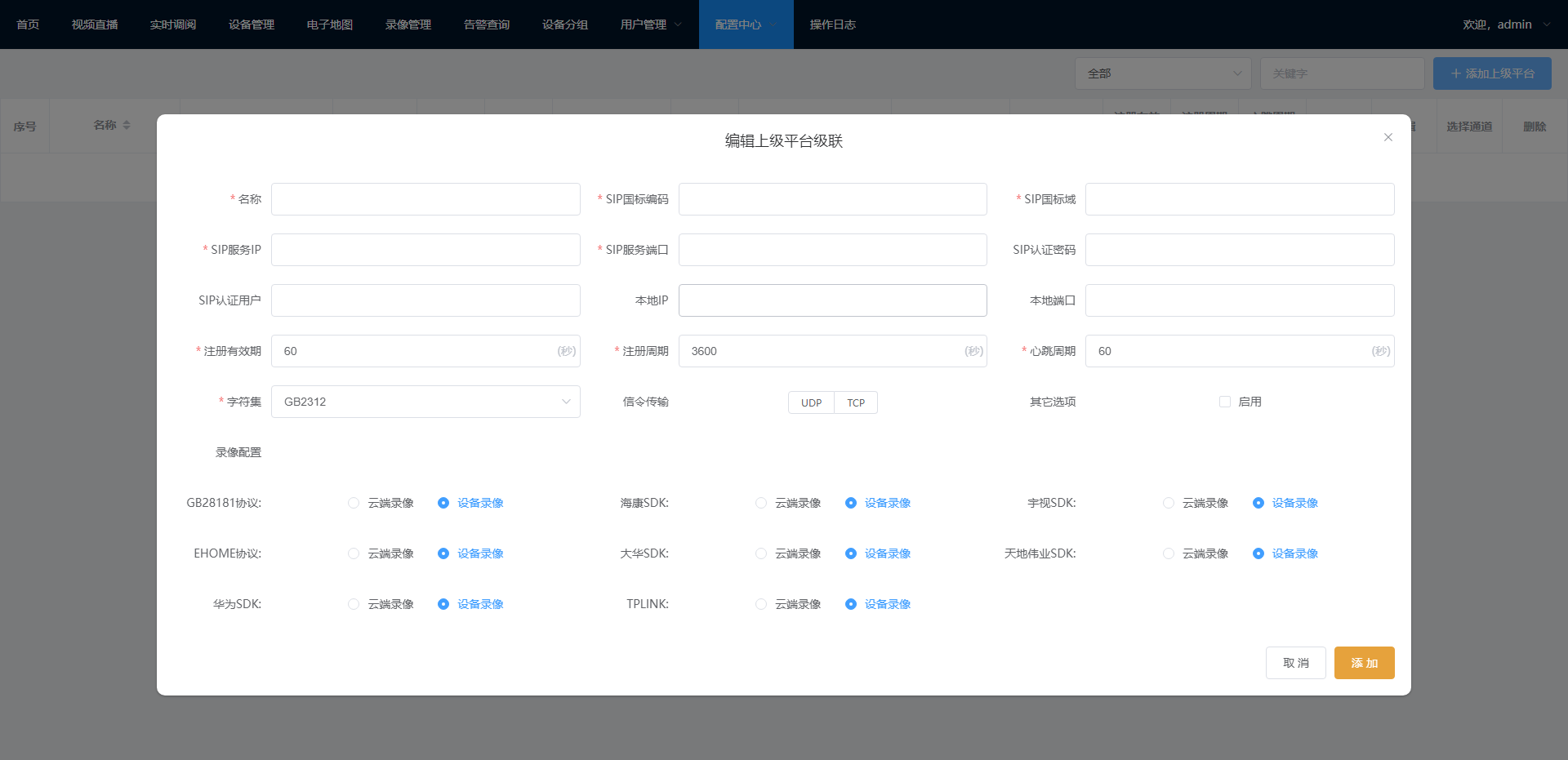The height and width of the screenshot is (760, 1568).
Task: Focus the SIP服务IP input field
Action: [425, 250]
